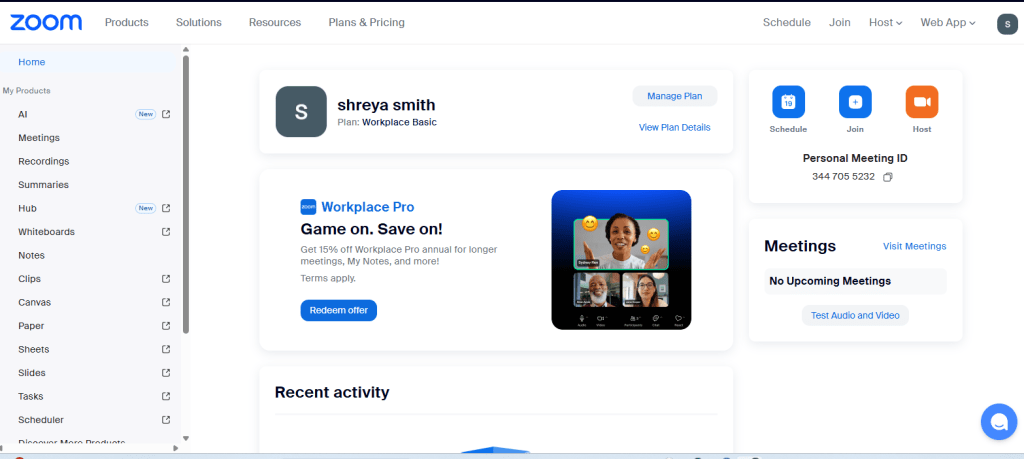
Task: Click the Redeem offer button
Action: point(338,310)
